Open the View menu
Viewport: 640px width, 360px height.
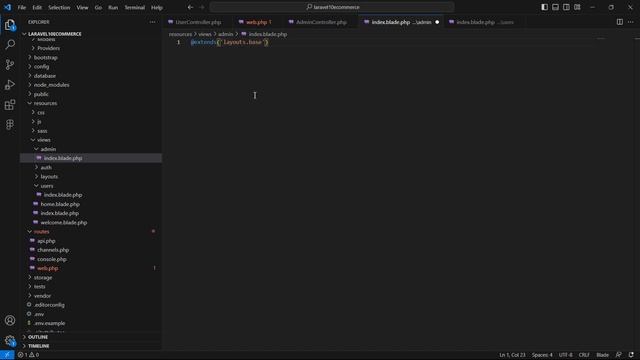82,7
